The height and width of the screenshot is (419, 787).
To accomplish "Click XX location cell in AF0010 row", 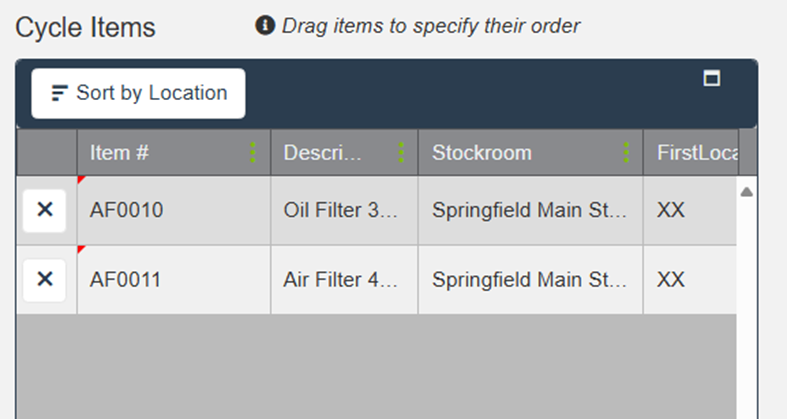I will click(x=671, y=210).
